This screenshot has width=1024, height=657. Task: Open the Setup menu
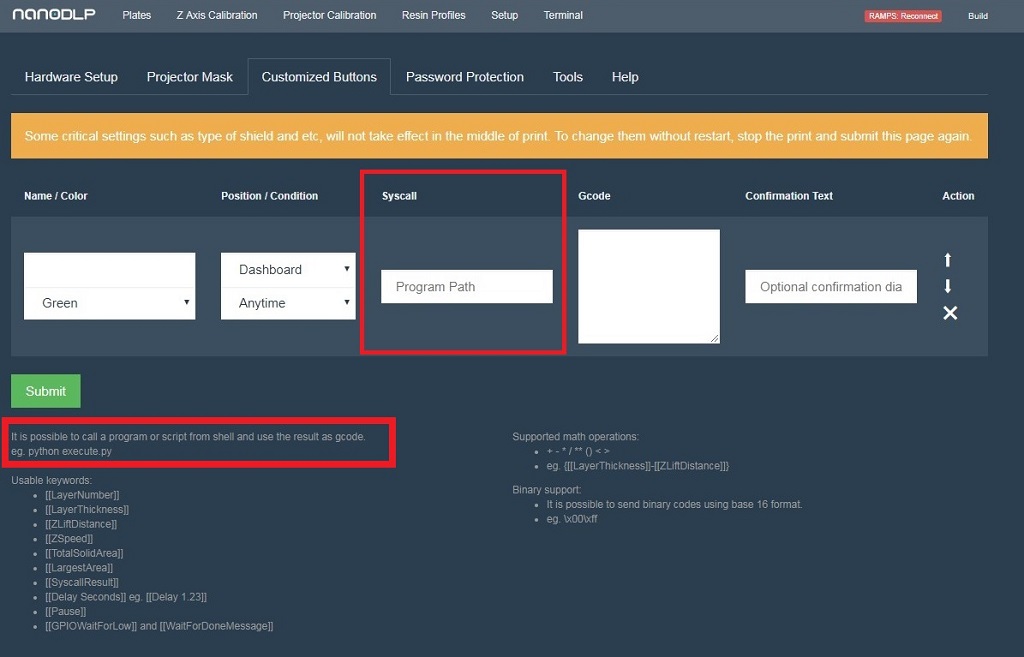504,15
